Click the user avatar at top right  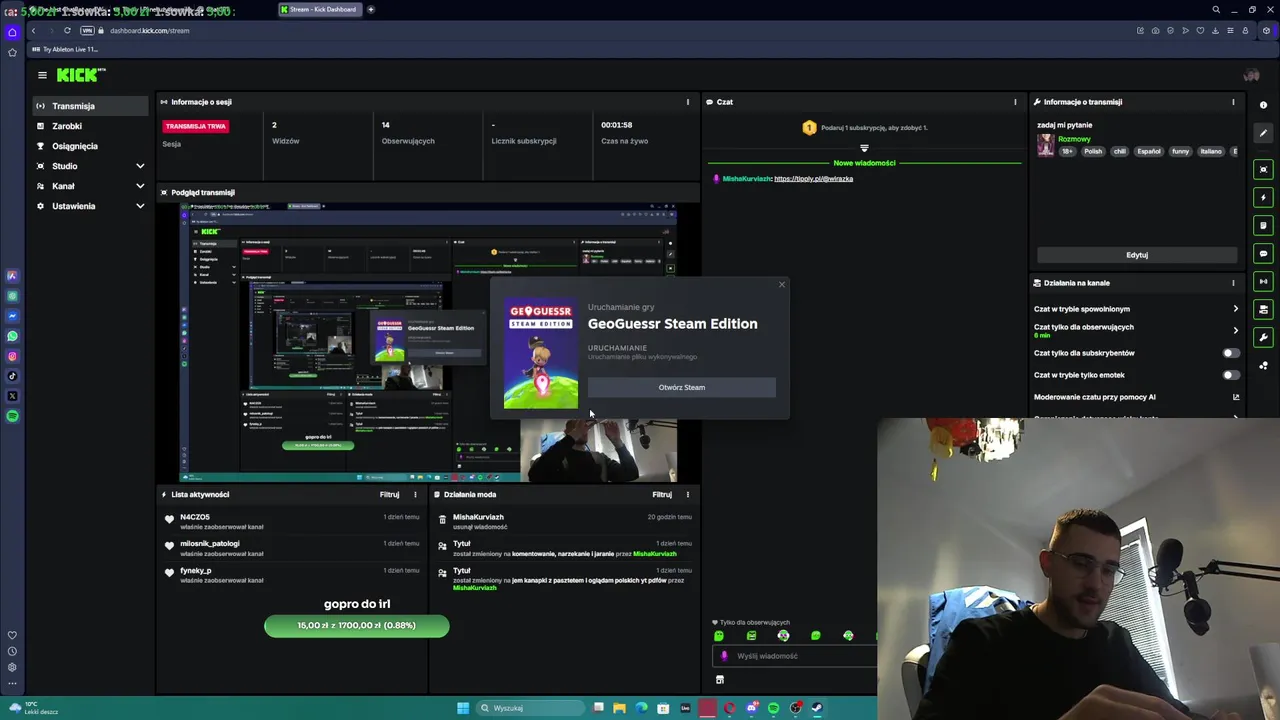point(1251,75)
